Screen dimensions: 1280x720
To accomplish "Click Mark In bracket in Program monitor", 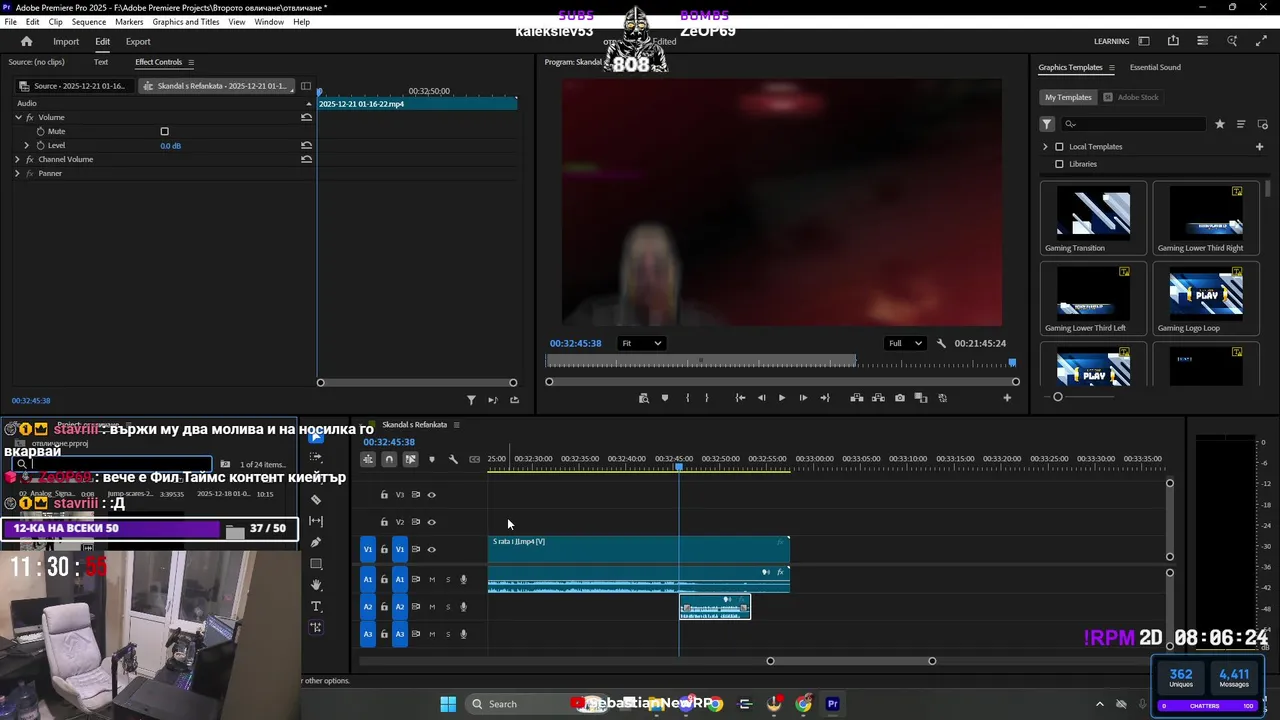I will tap(687, 398).
